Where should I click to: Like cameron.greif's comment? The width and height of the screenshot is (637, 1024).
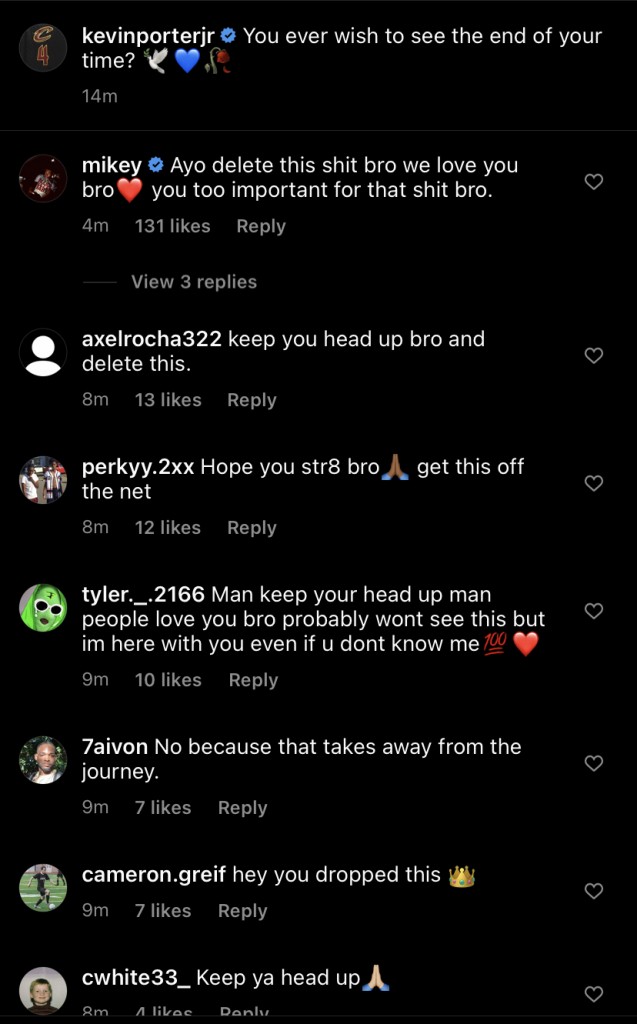593,889
